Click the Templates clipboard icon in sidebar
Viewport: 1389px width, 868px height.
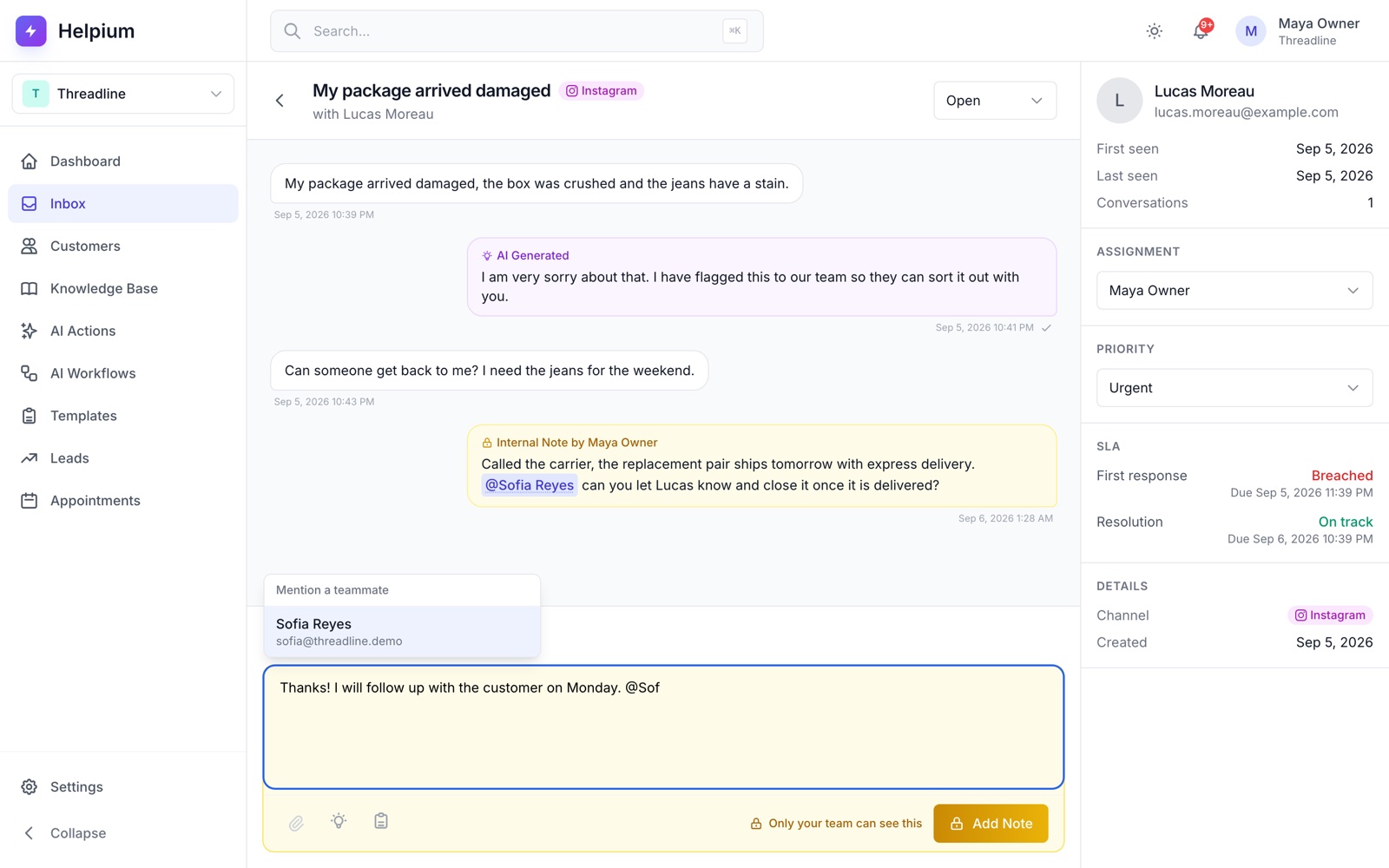(30, 416)
